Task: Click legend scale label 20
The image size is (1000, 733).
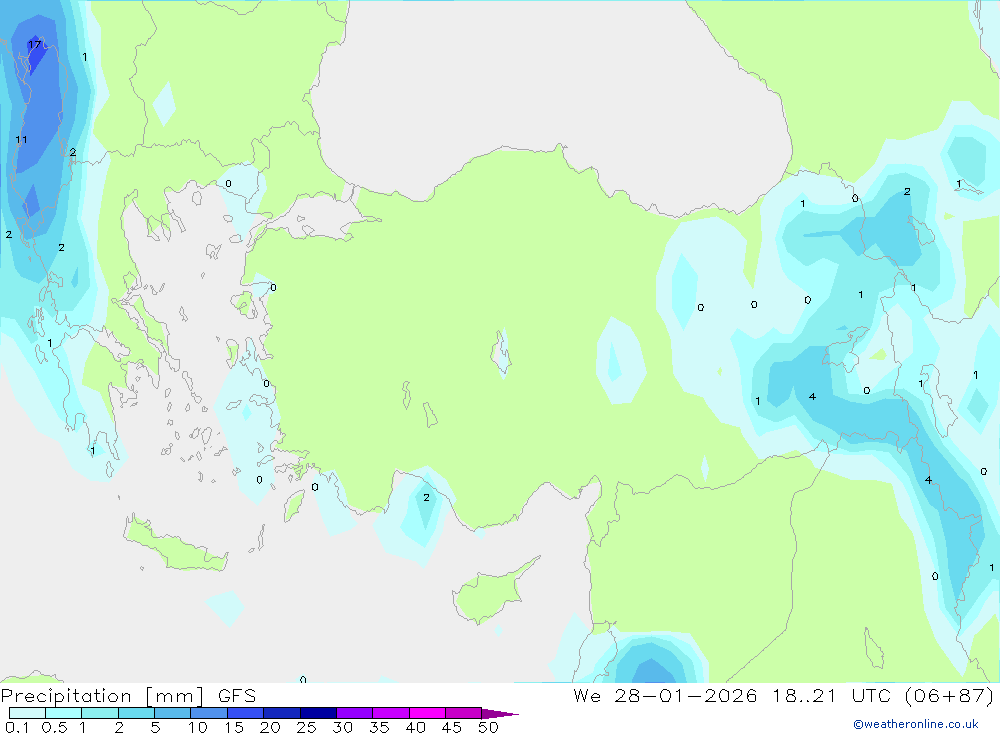Action: coord(270,727)
